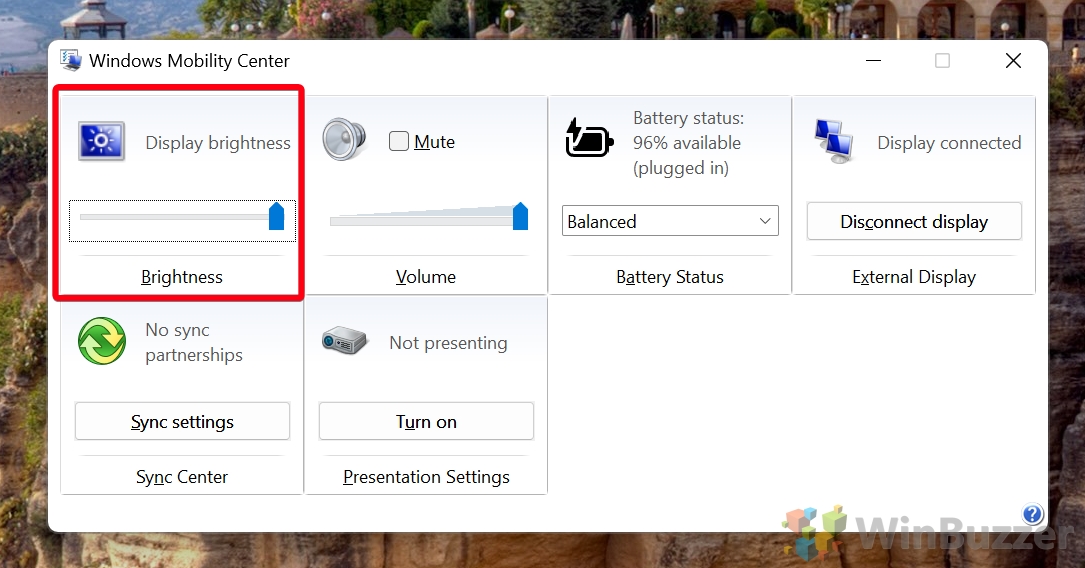This screenshot has height=568, width=1085.
Task: Open the green Sync Center icon
Action: pos(102,341)
